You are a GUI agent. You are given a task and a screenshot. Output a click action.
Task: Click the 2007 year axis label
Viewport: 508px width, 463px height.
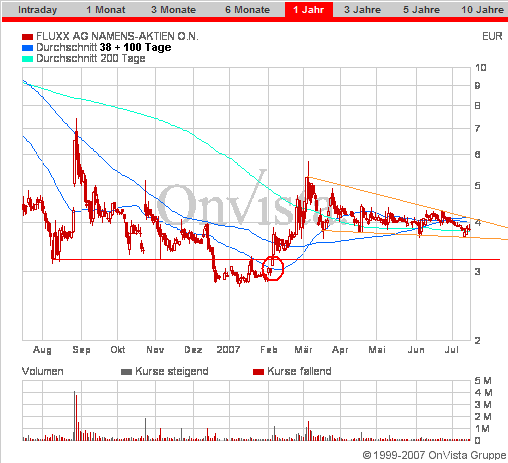(x=228, y=349)
